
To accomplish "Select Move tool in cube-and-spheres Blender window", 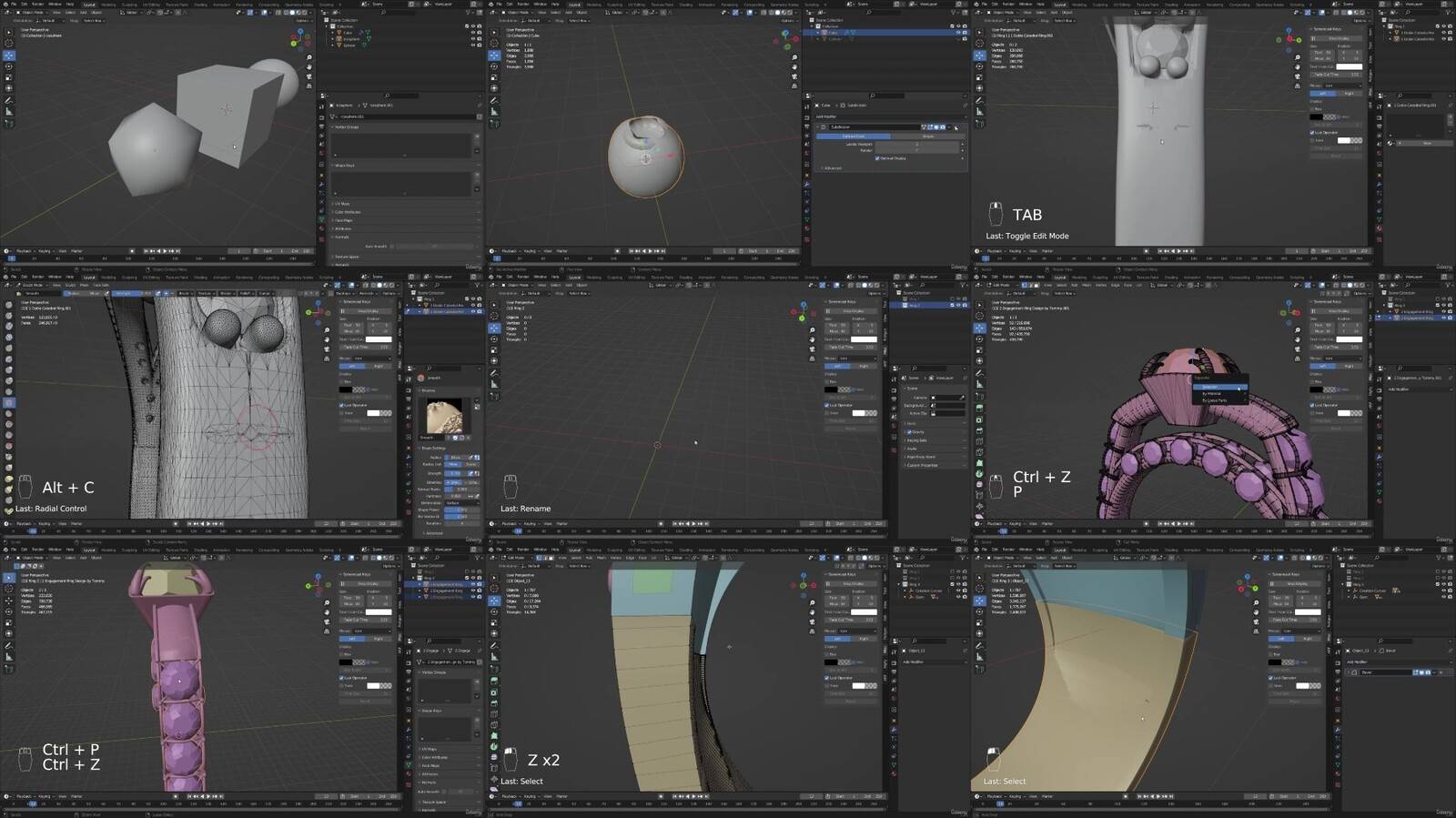I will 9,56.
